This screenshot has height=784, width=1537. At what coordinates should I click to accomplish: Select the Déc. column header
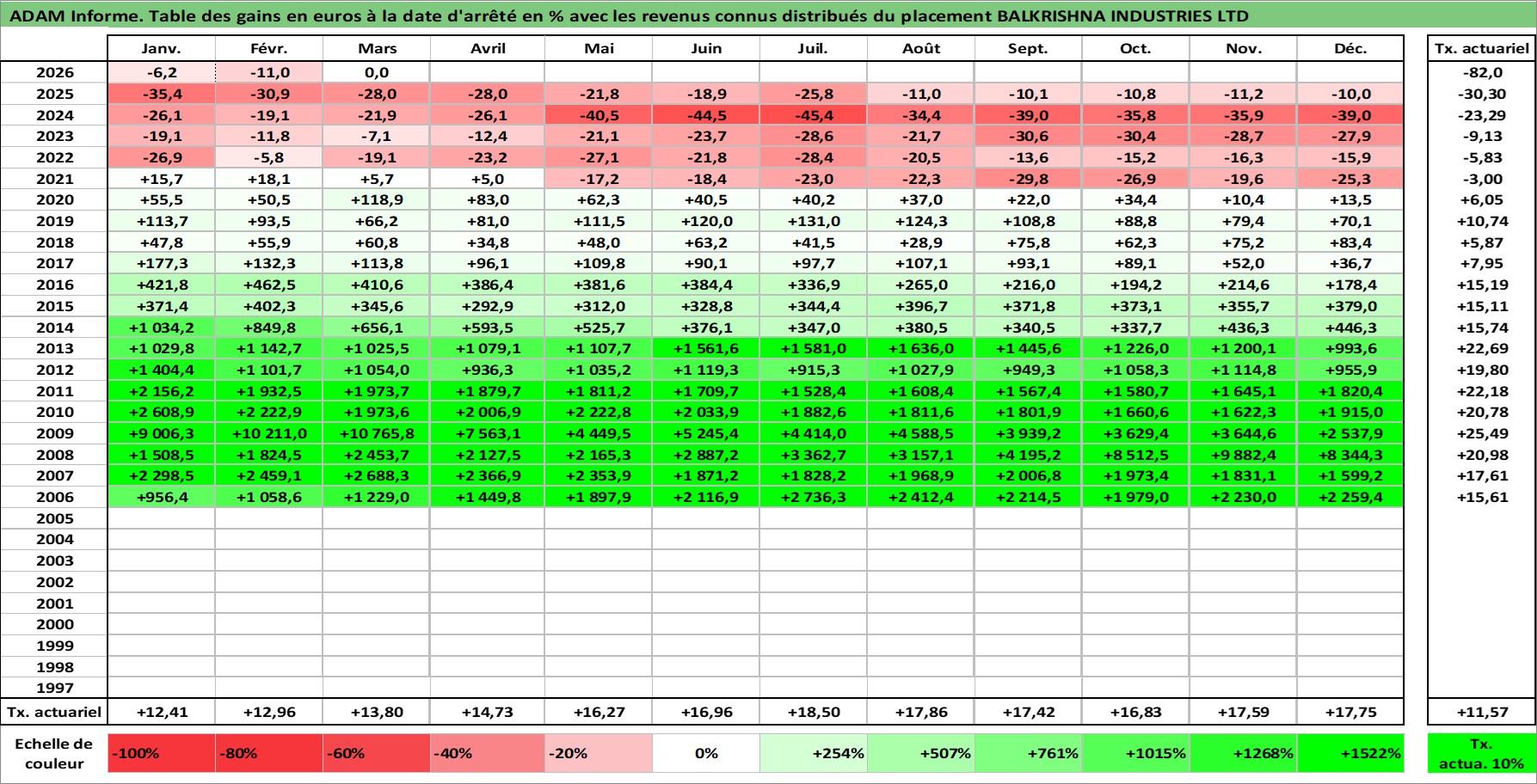point(1350,48)
